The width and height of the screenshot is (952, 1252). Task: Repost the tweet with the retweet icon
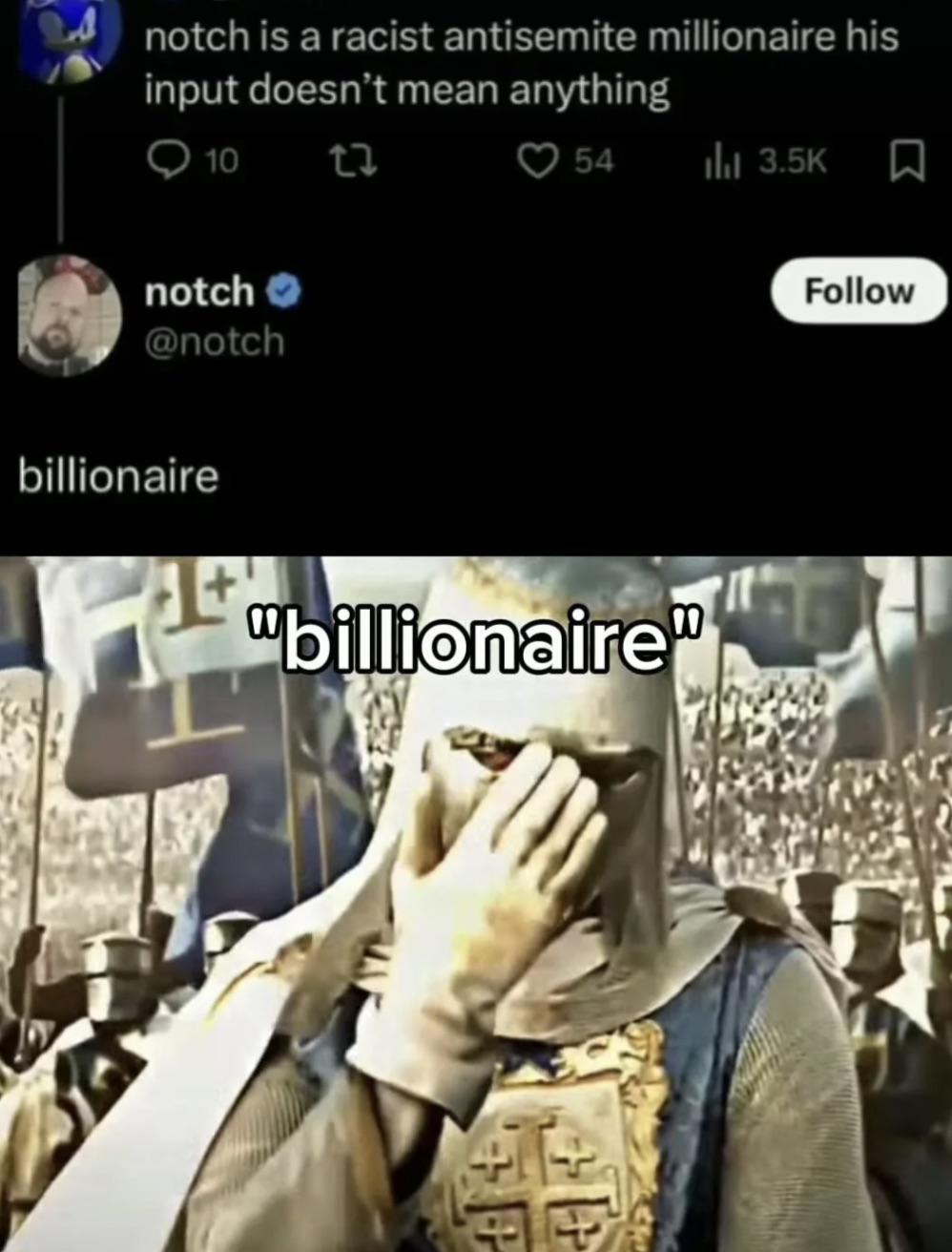pos(353,161)
